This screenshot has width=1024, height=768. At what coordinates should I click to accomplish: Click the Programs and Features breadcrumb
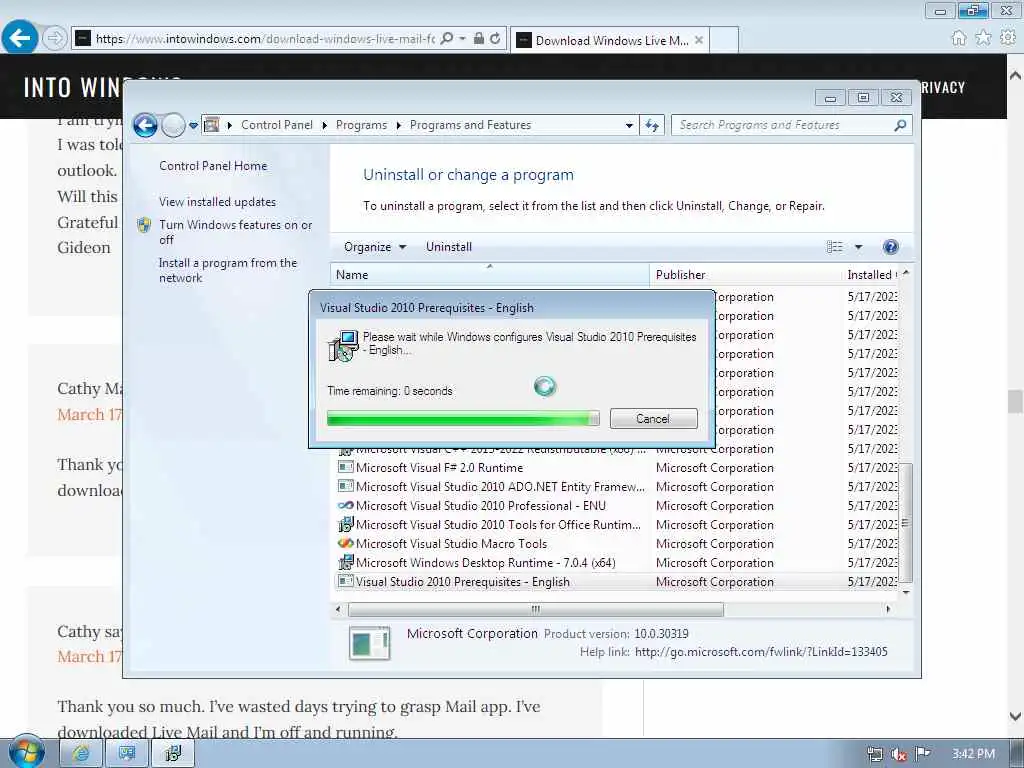pyautogui.click(x=470, y=125)
